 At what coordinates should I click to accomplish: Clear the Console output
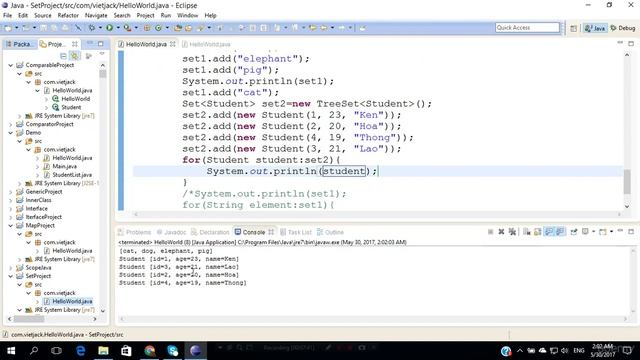[527, 232]
